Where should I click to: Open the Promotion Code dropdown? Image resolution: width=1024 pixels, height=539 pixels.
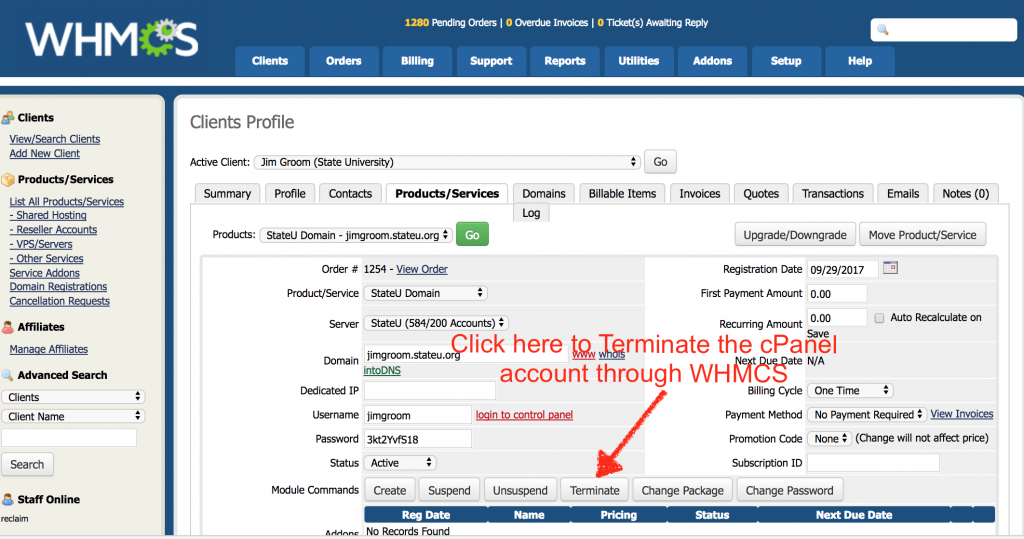[829, 438]
